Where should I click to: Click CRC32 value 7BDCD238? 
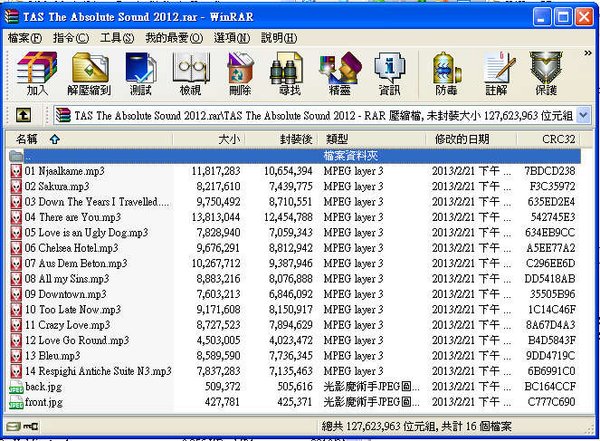coord(549,171)
